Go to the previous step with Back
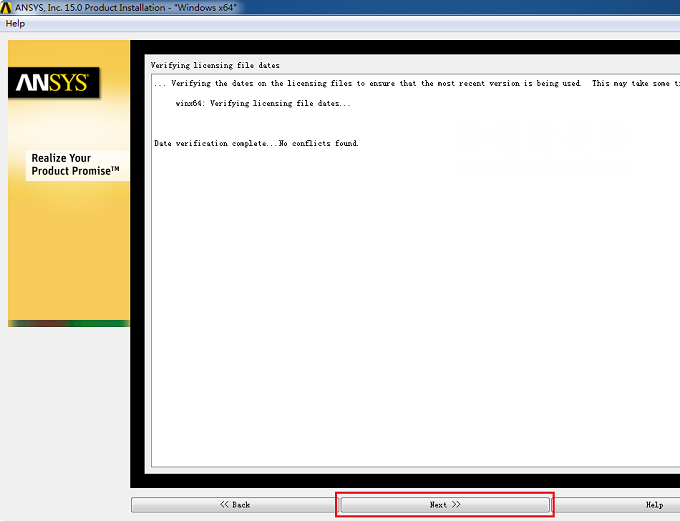This screenshot has width=680, height=521. coord(235,505)
